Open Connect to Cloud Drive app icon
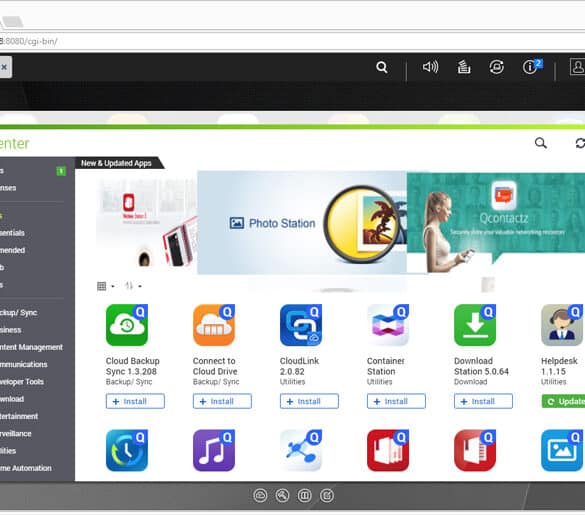The width and height of the screenshot is (585, 515). coord(214,325)
